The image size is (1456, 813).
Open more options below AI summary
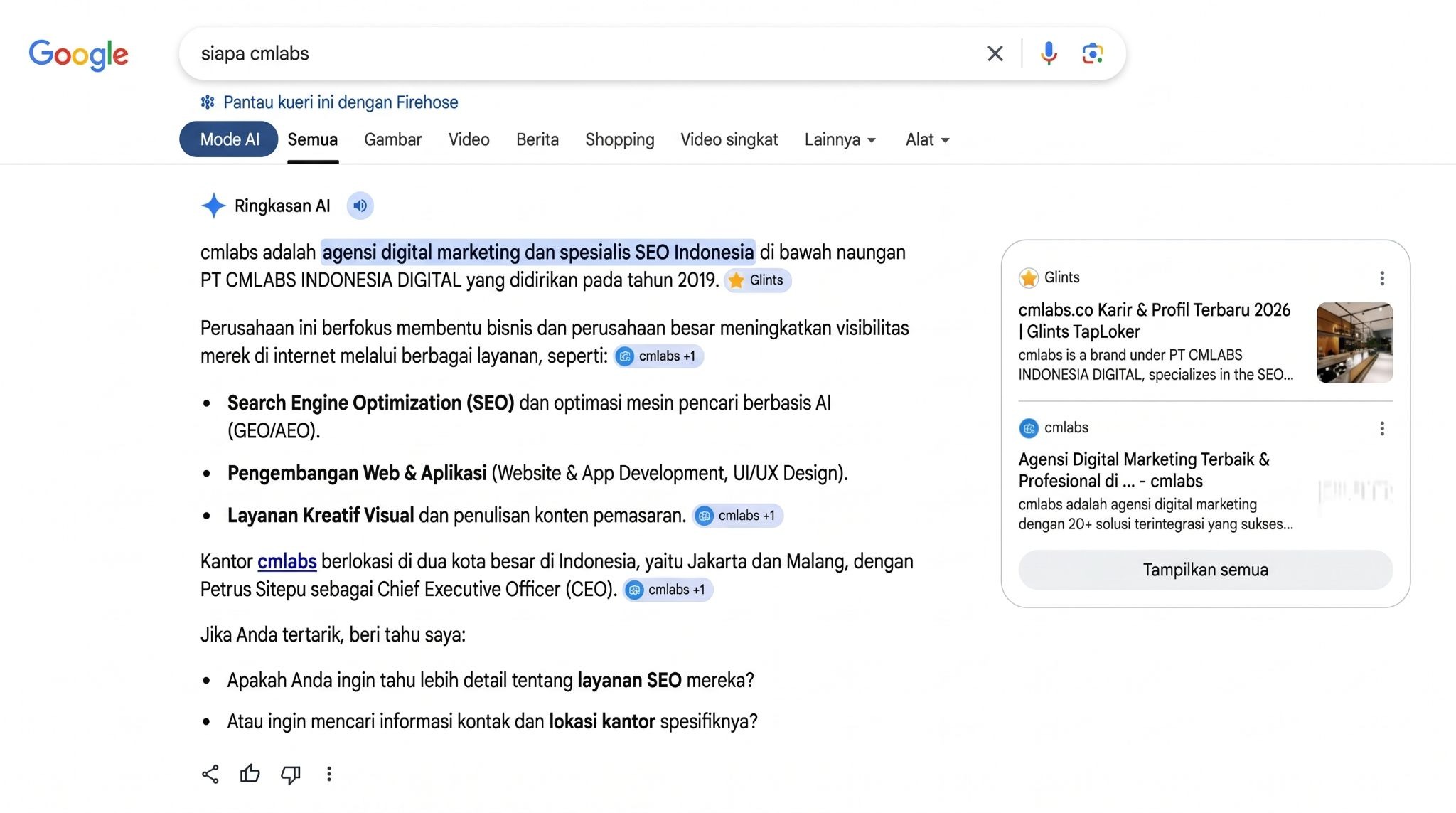329,774
